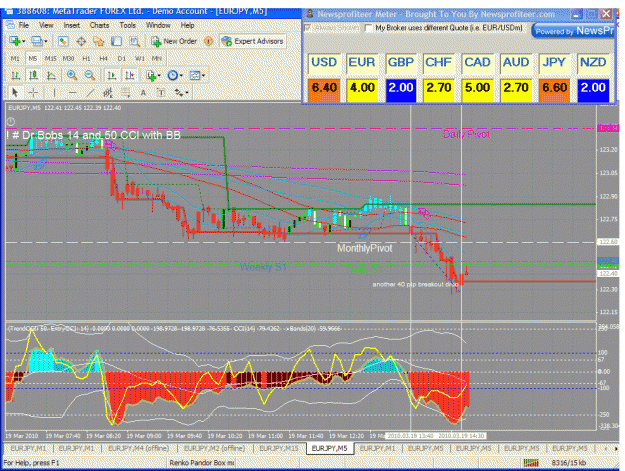Image resolution: width=625 pixels, height=471 pixels.
Task: Expand the Periods clock dropdown arrow
Action: click(x=181, y=75)
